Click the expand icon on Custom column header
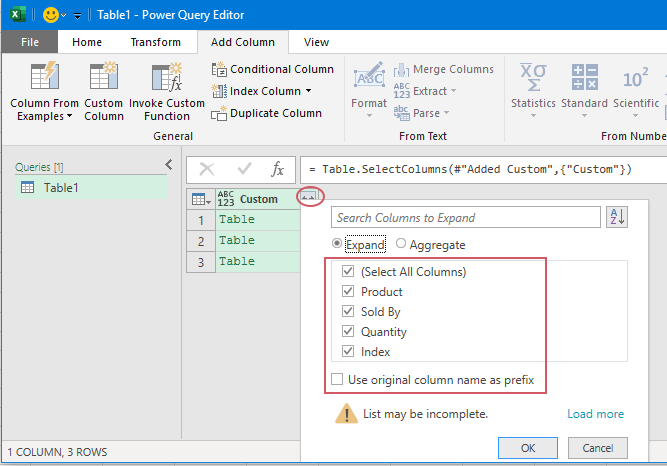Screen dimensions: 667x466 (310, 198)
